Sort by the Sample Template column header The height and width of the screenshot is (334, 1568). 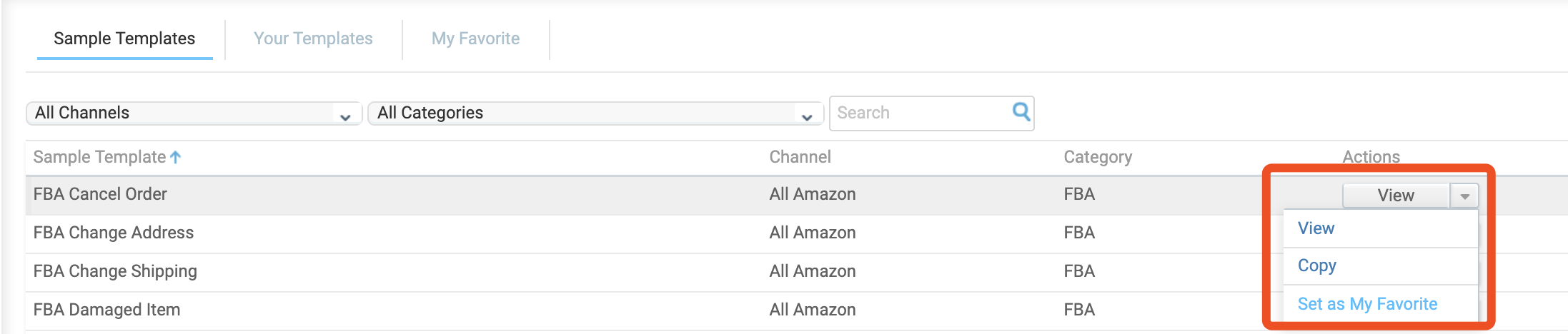[x=99, y=157]
